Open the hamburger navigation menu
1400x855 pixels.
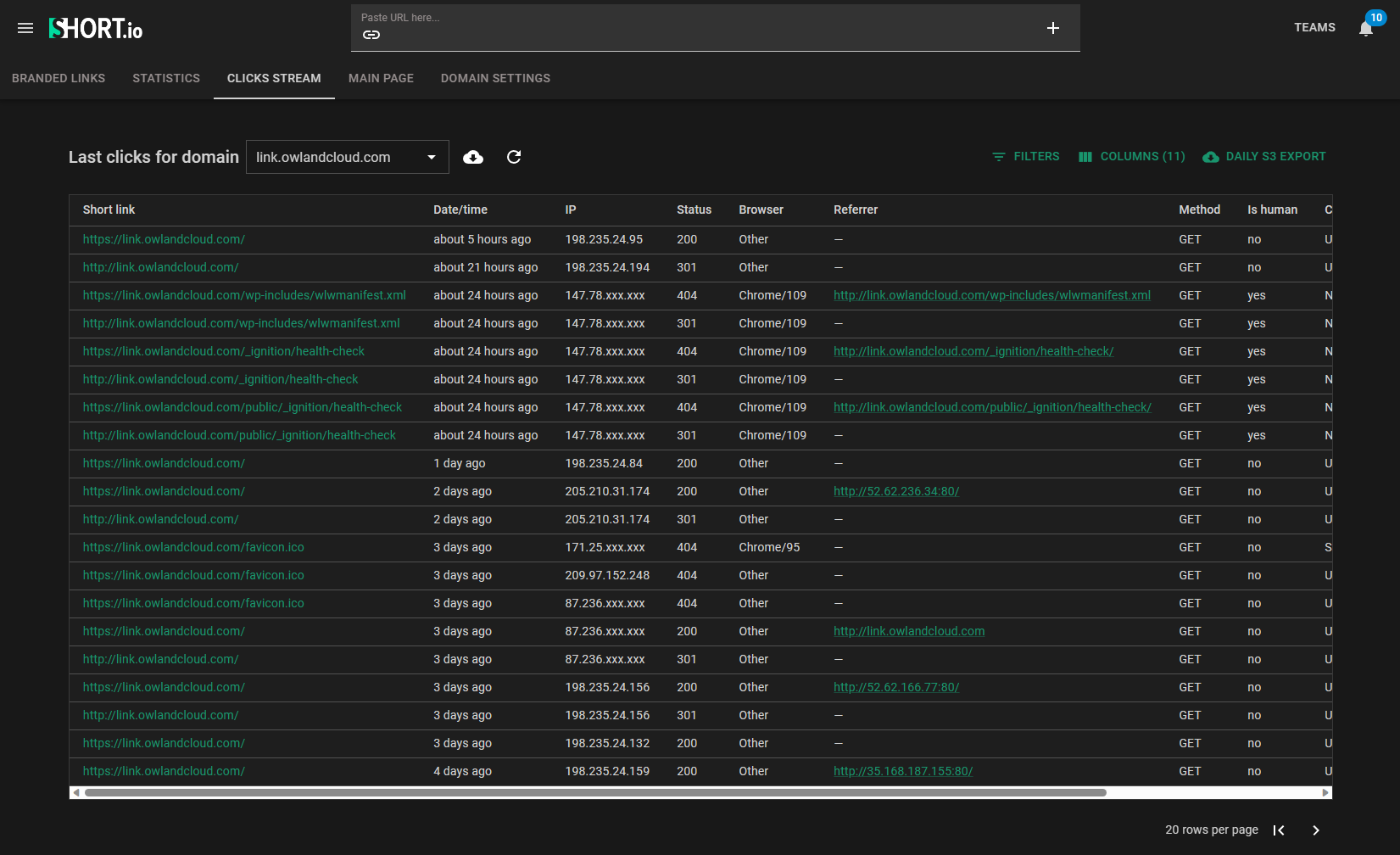point(25,27)
